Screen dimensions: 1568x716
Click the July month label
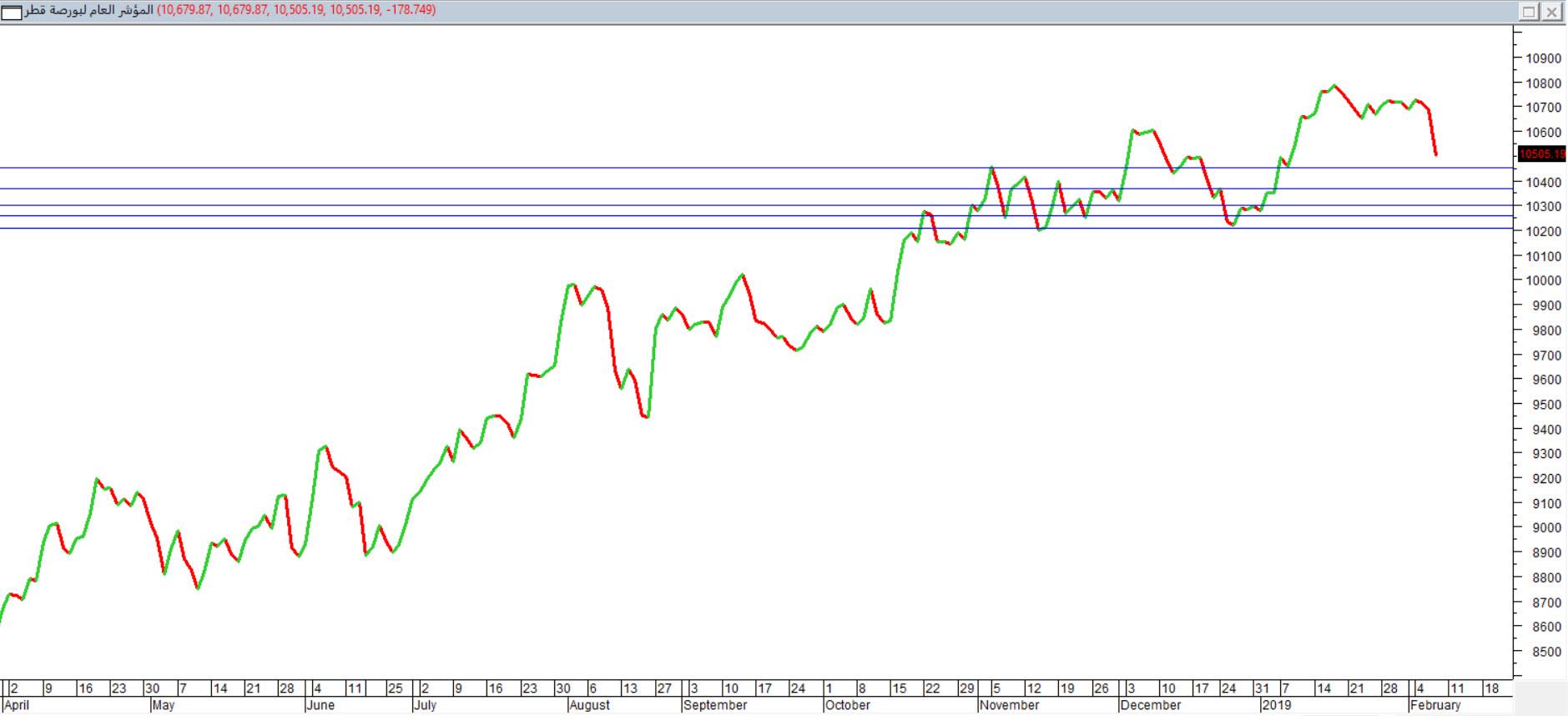point(426,706)
